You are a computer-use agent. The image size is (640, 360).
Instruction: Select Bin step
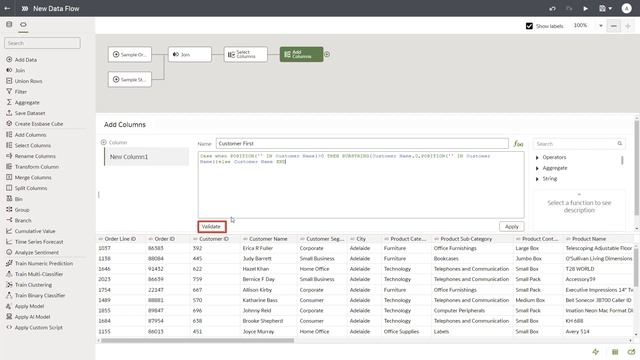[14, 199]
